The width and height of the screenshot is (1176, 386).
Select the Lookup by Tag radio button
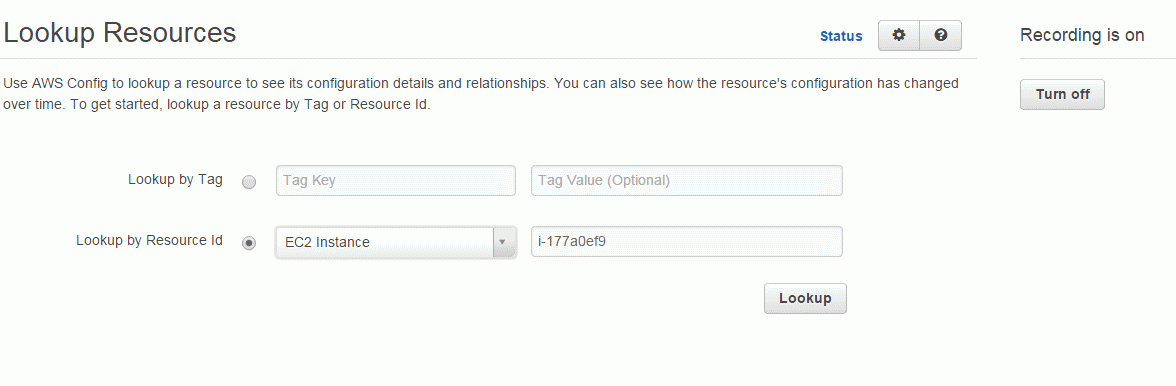point(250,182)
